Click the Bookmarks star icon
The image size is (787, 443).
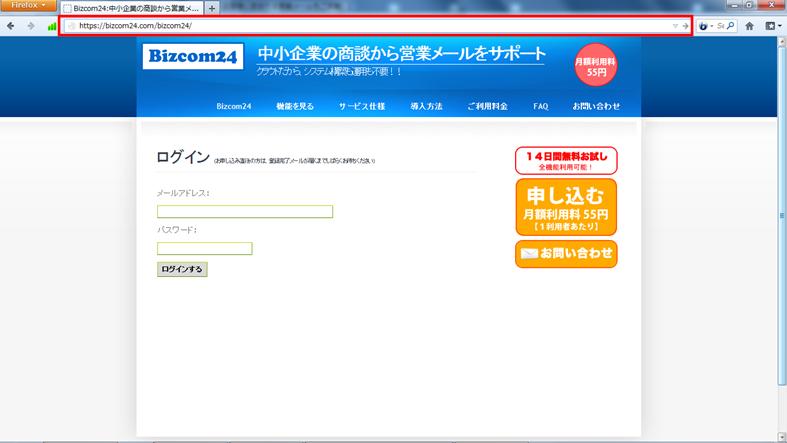tap(771, 26)
